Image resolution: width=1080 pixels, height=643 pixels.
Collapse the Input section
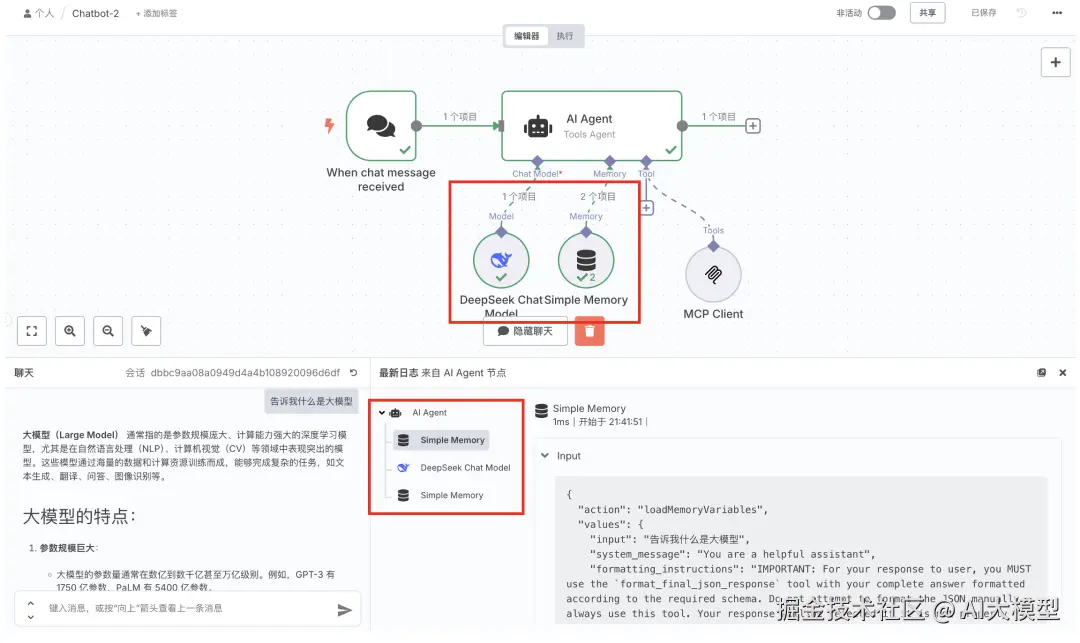(x=545, y=456)
